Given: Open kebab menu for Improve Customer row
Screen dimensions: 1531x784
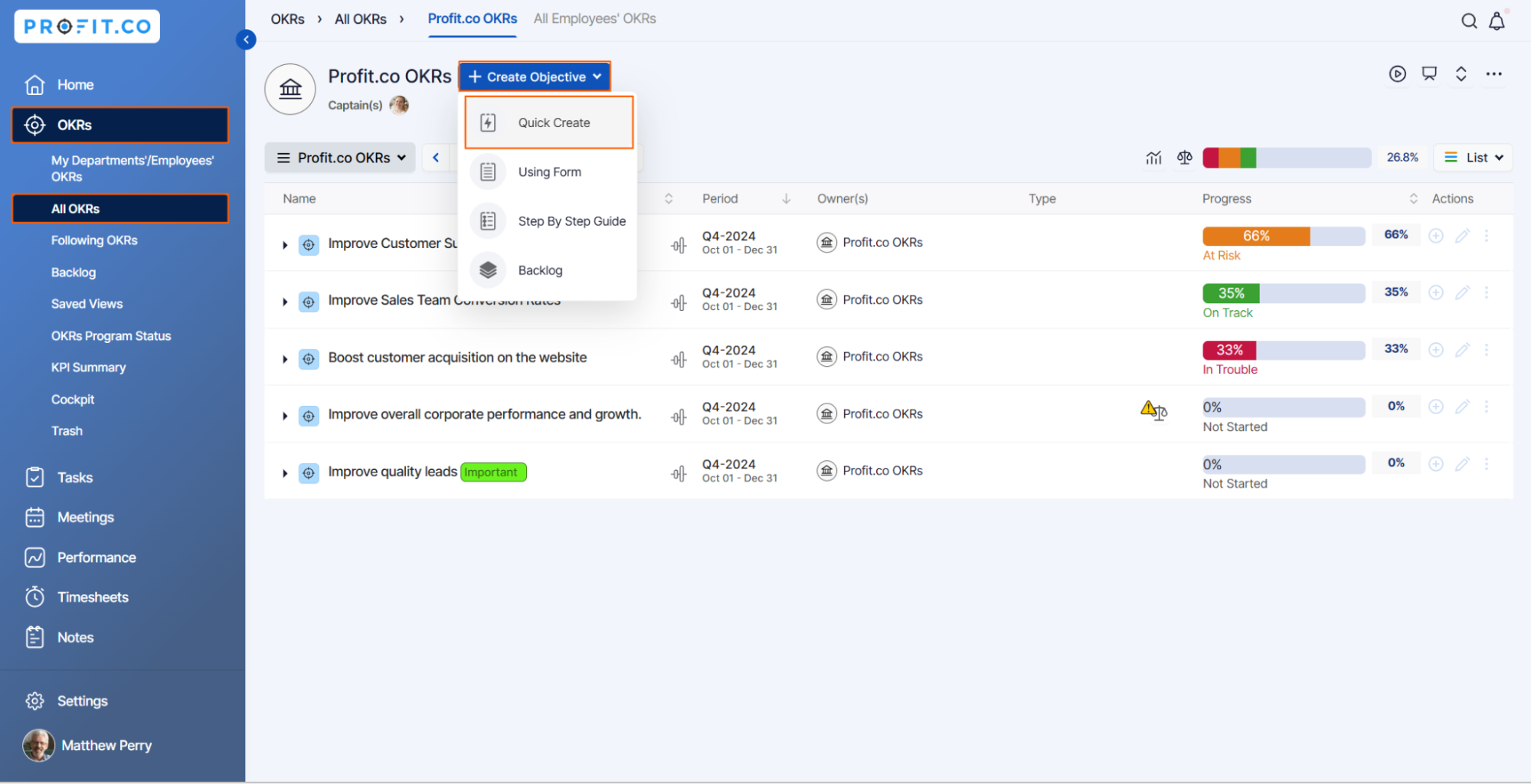Looking at the screenshot, I should [1487, 236].
